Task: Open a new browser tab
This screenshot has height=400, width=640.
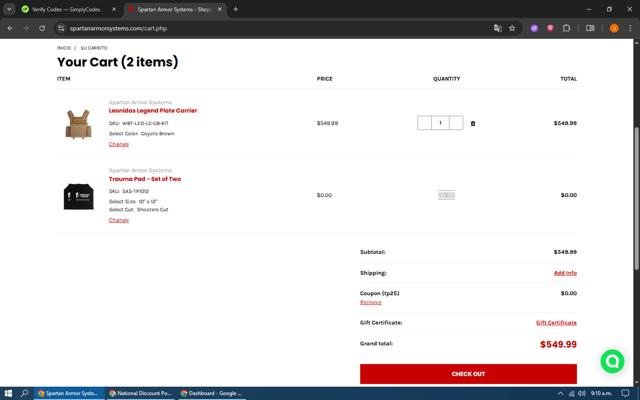Action: [x=236, y=9]
